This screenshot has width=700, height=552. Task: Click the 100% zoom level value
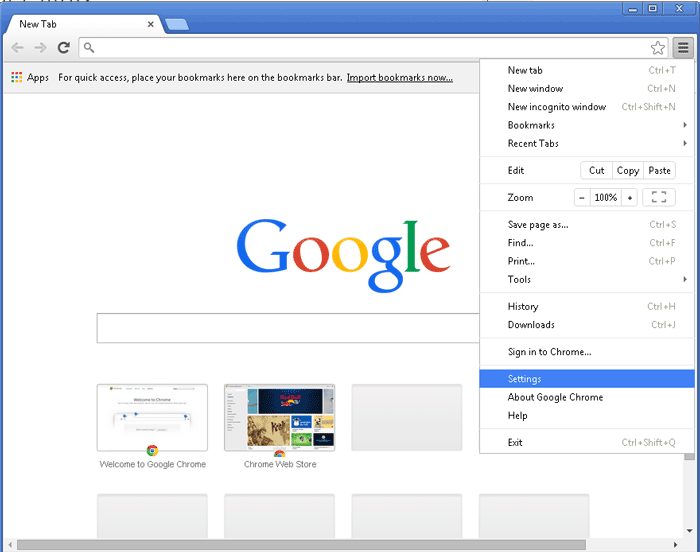606,197
